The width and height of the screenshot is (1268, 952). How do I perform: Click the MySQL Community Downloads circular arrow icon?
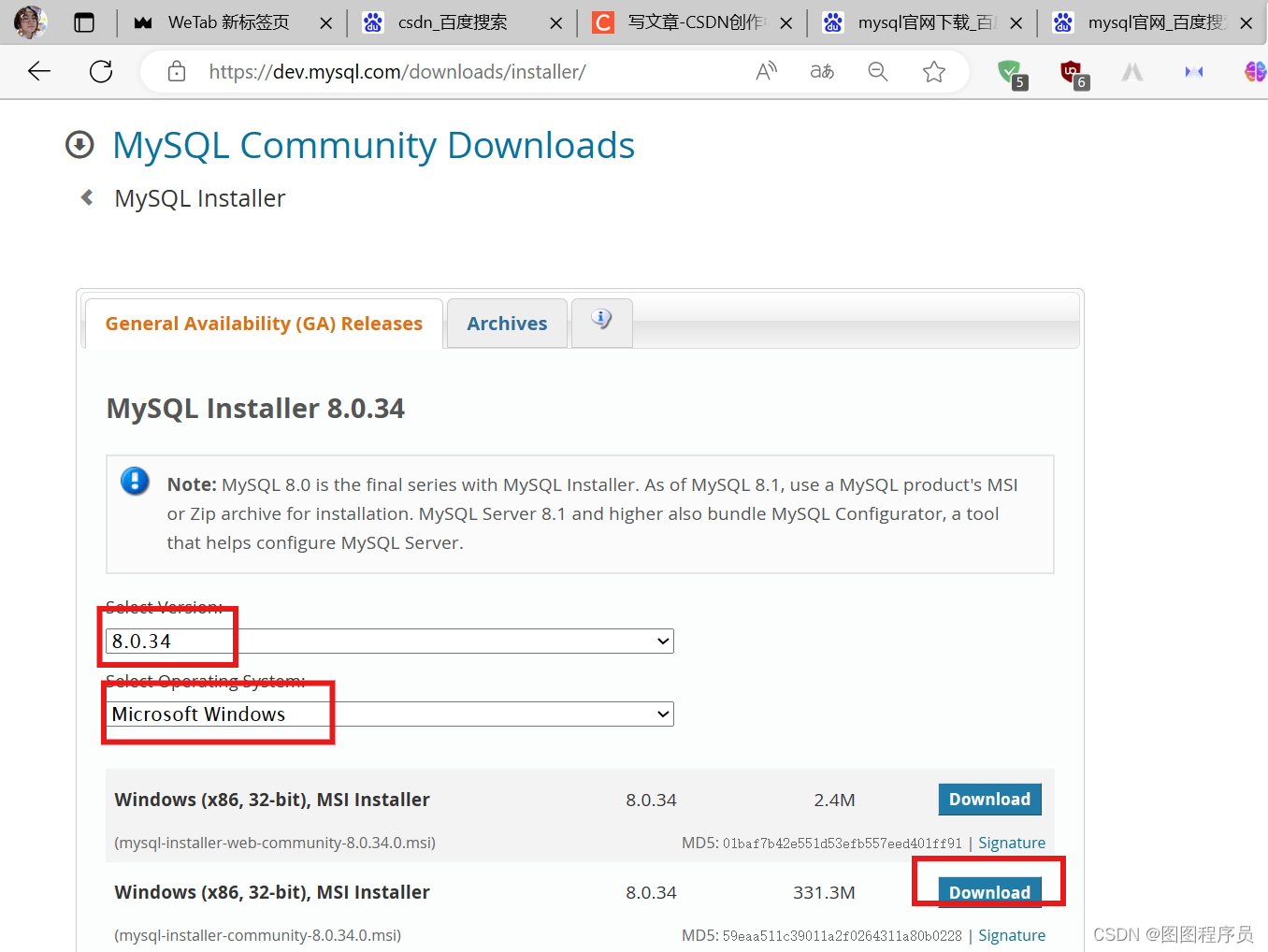pyautogui.click(x=79, y=145)
